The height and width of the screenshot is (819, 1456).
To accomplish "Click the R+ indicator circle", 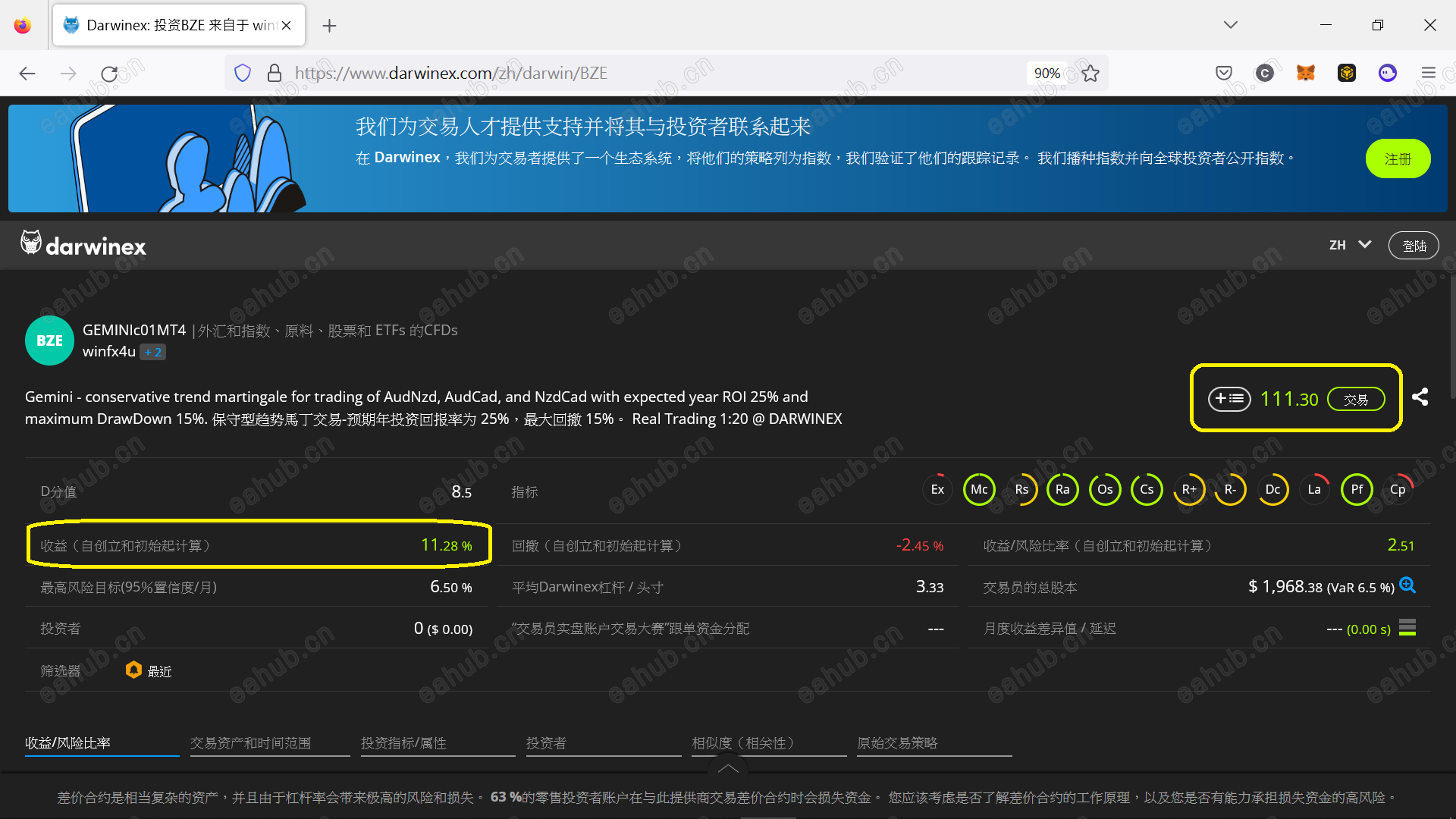I will pyautogui.click(x=1189, y=490).
